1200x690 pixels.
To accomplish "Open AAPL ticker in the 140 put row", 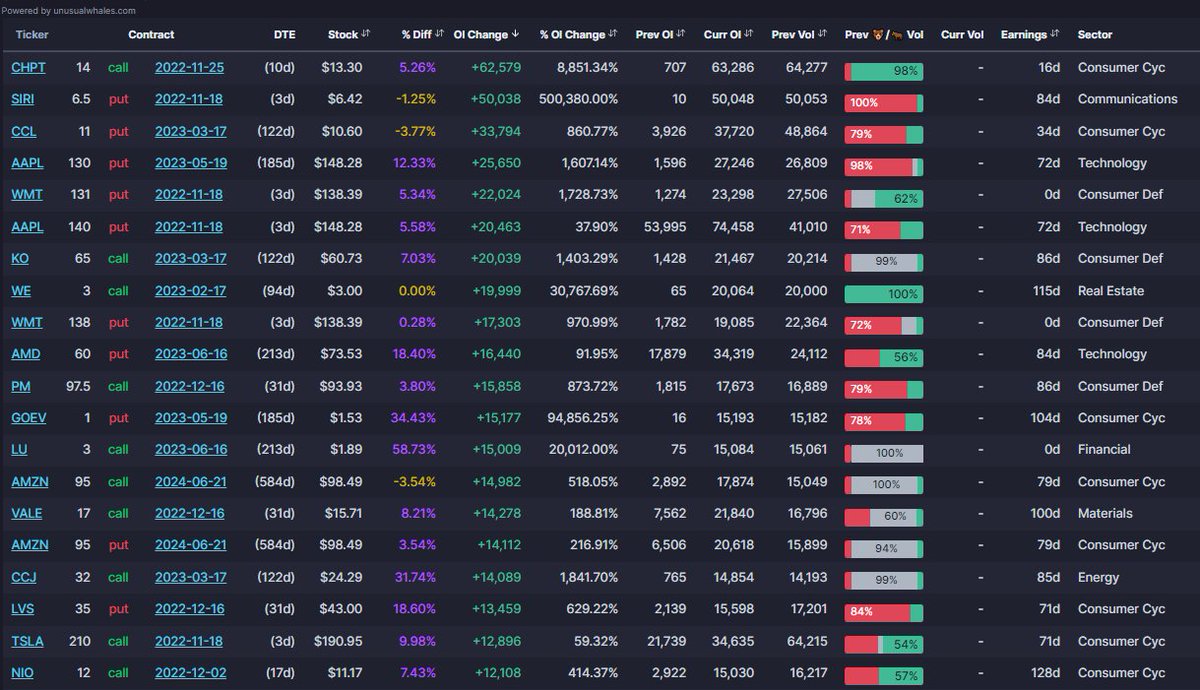I will pyautogui.click(x=26, y=227).
